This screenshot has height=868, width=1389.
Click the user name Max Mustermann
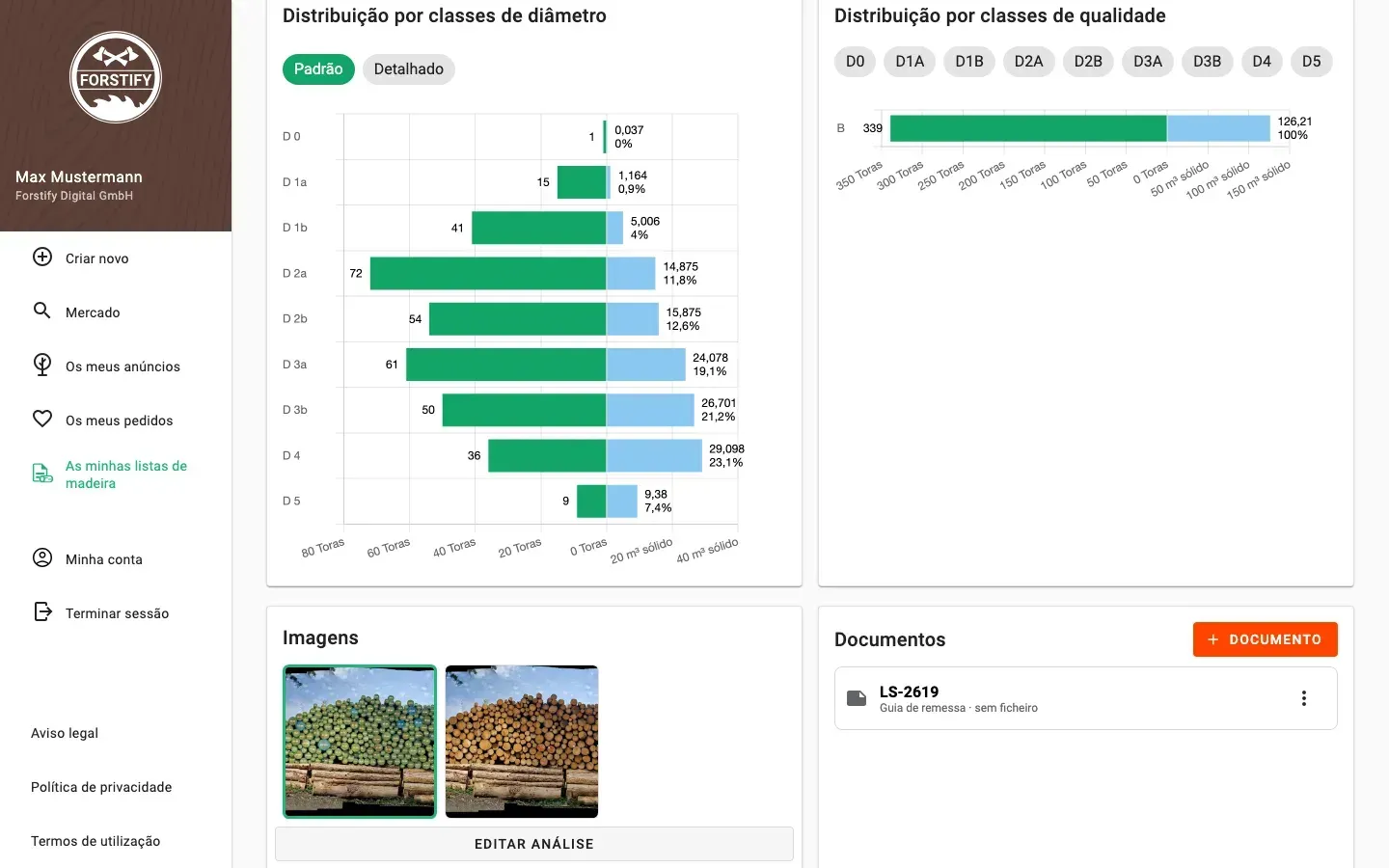pos(79,176)
